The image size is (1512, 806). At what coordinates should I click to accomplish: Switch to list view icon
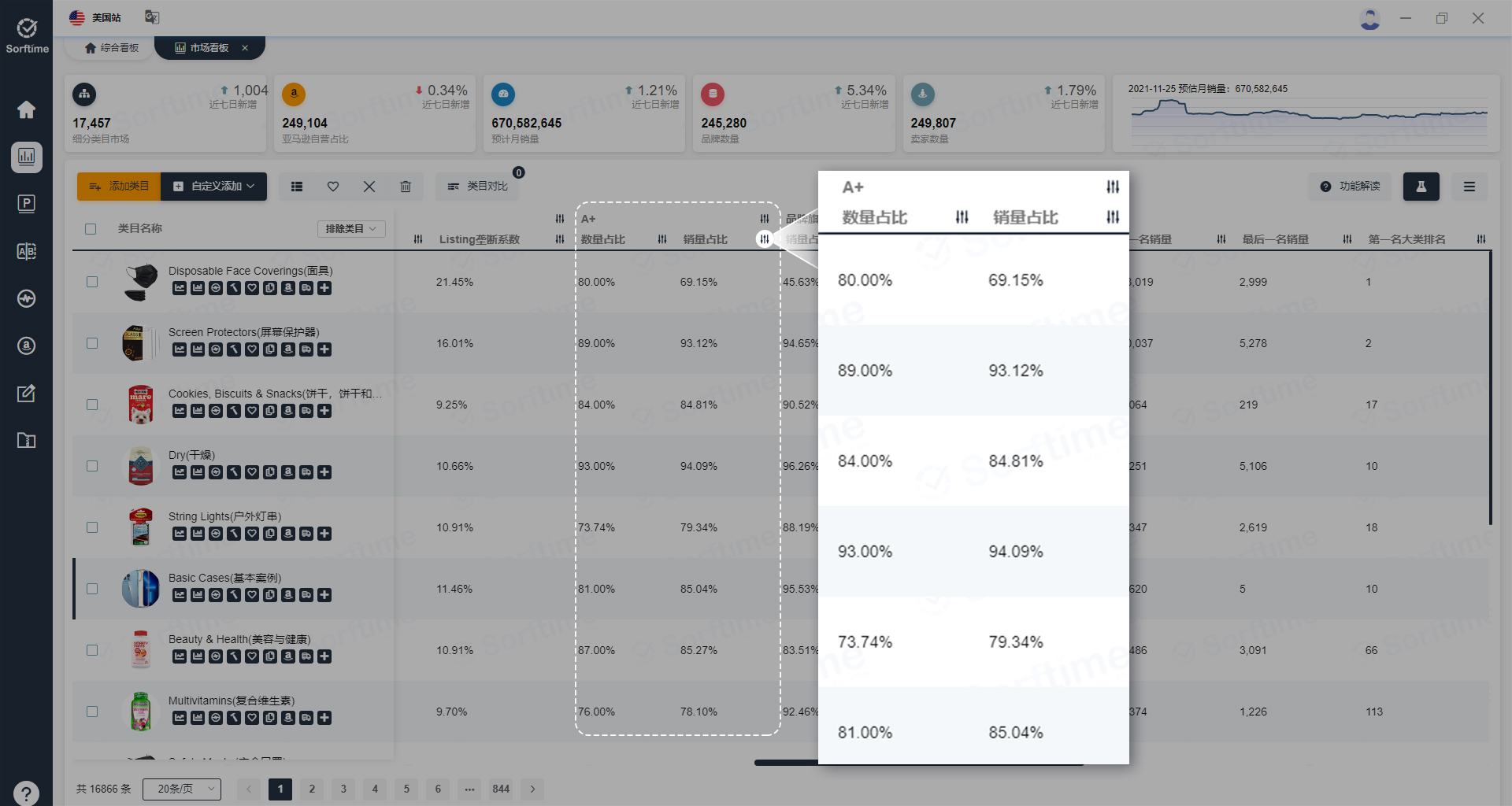pos(297,187)
